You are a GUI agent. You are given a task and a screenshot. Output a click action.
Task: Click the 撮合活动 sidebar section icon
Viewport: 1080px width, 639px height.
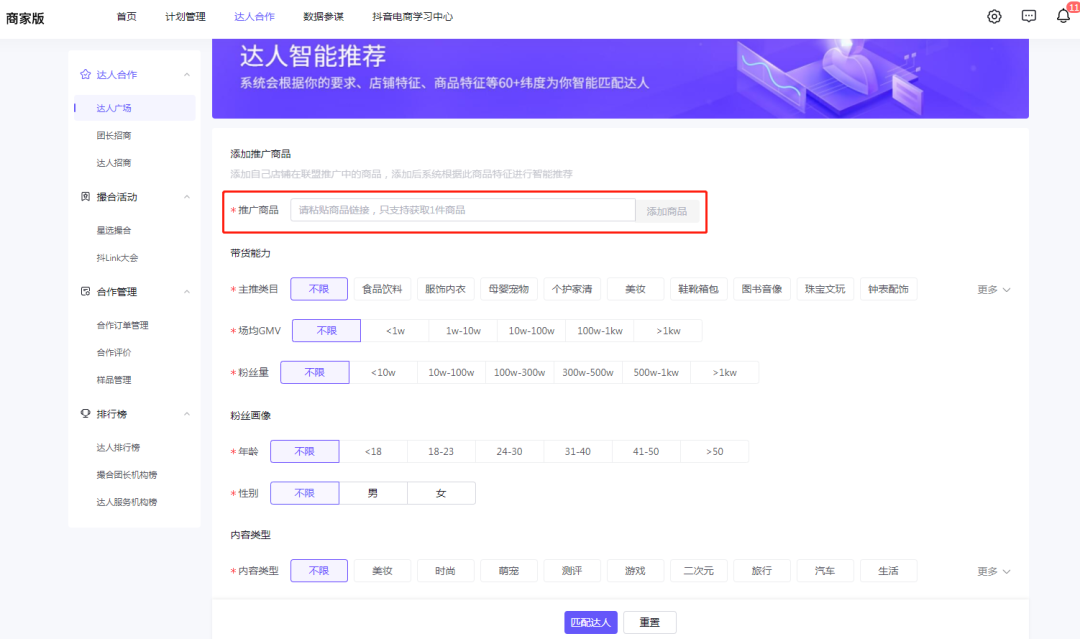click(x=85, y=197)
